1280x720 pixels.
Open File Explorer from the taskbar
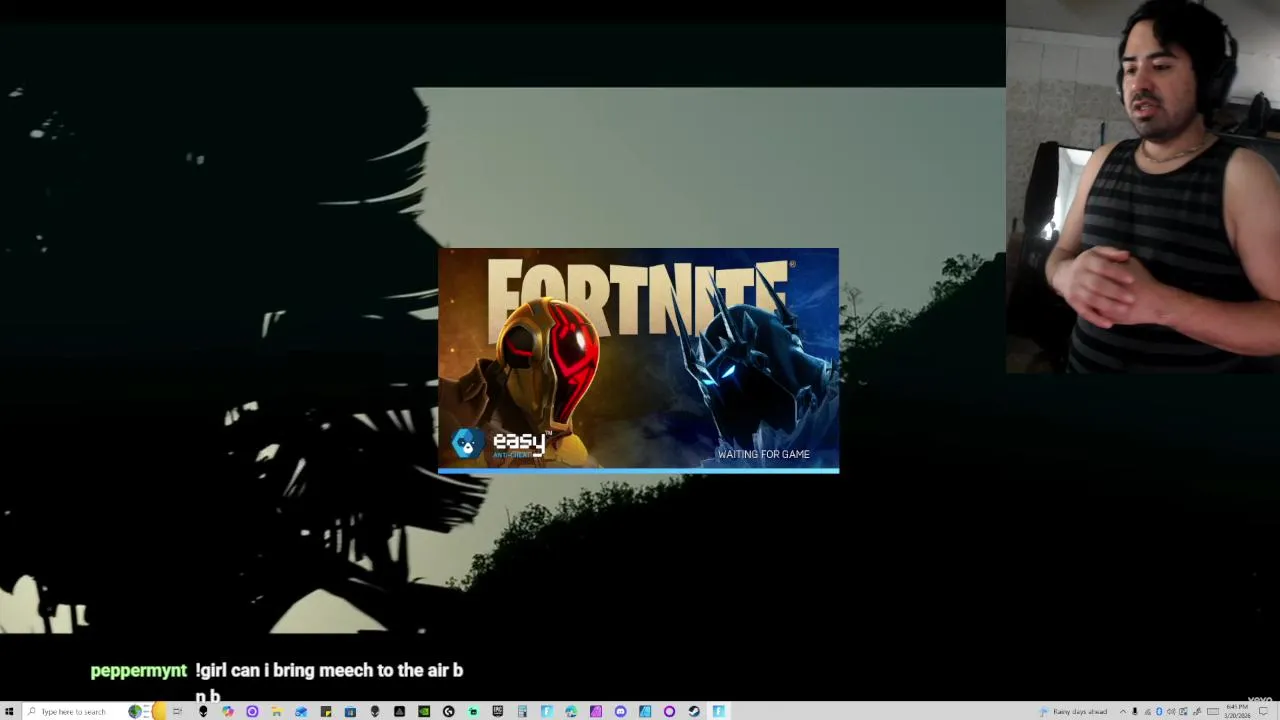[x=277, y=711]
